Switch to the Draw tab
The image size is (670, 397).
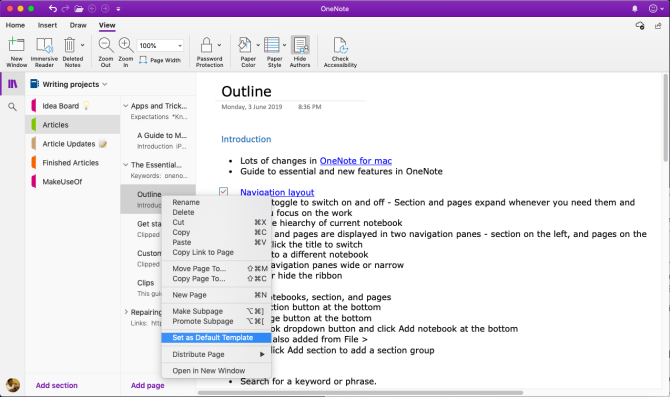(x=78, y=25)
